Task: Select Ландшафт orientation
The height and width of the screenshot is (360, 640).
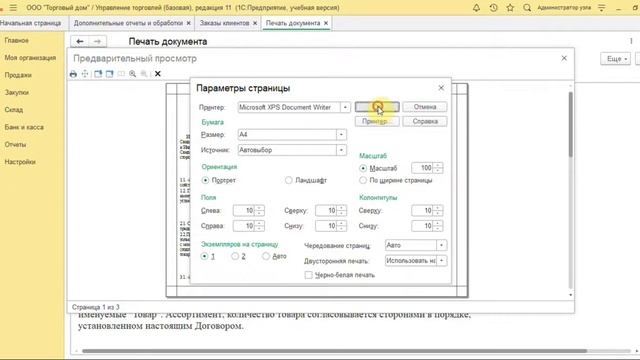Action: 289,180
